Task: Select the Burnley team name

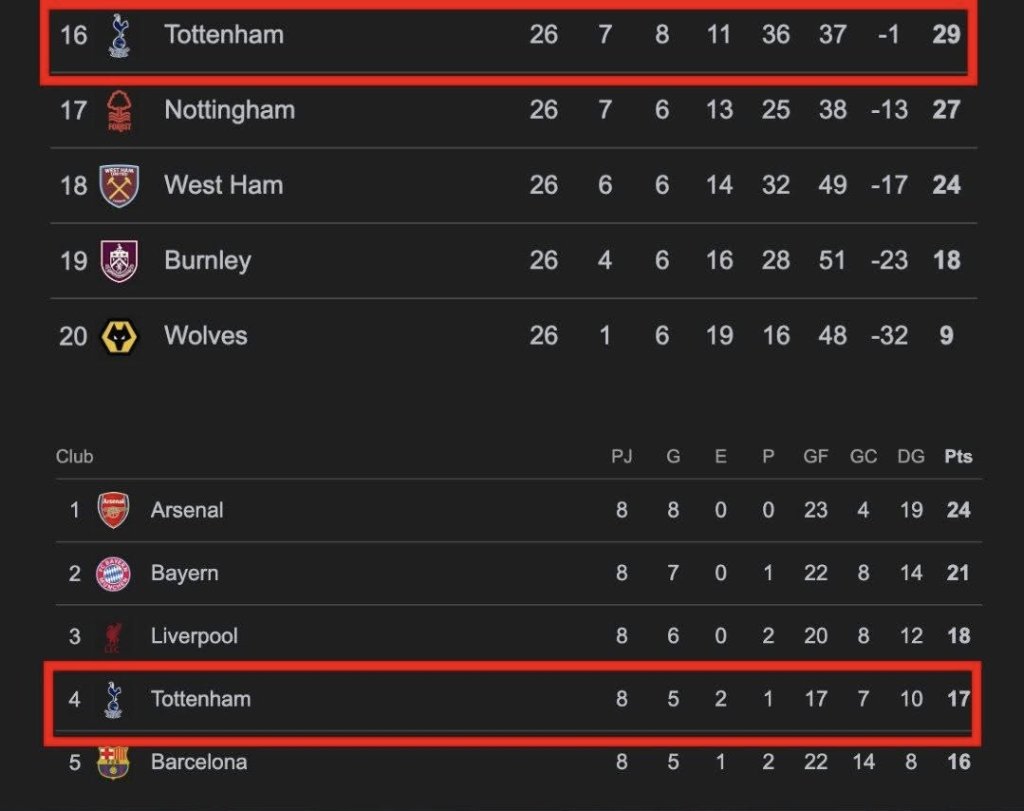Action: click(207, 261)
